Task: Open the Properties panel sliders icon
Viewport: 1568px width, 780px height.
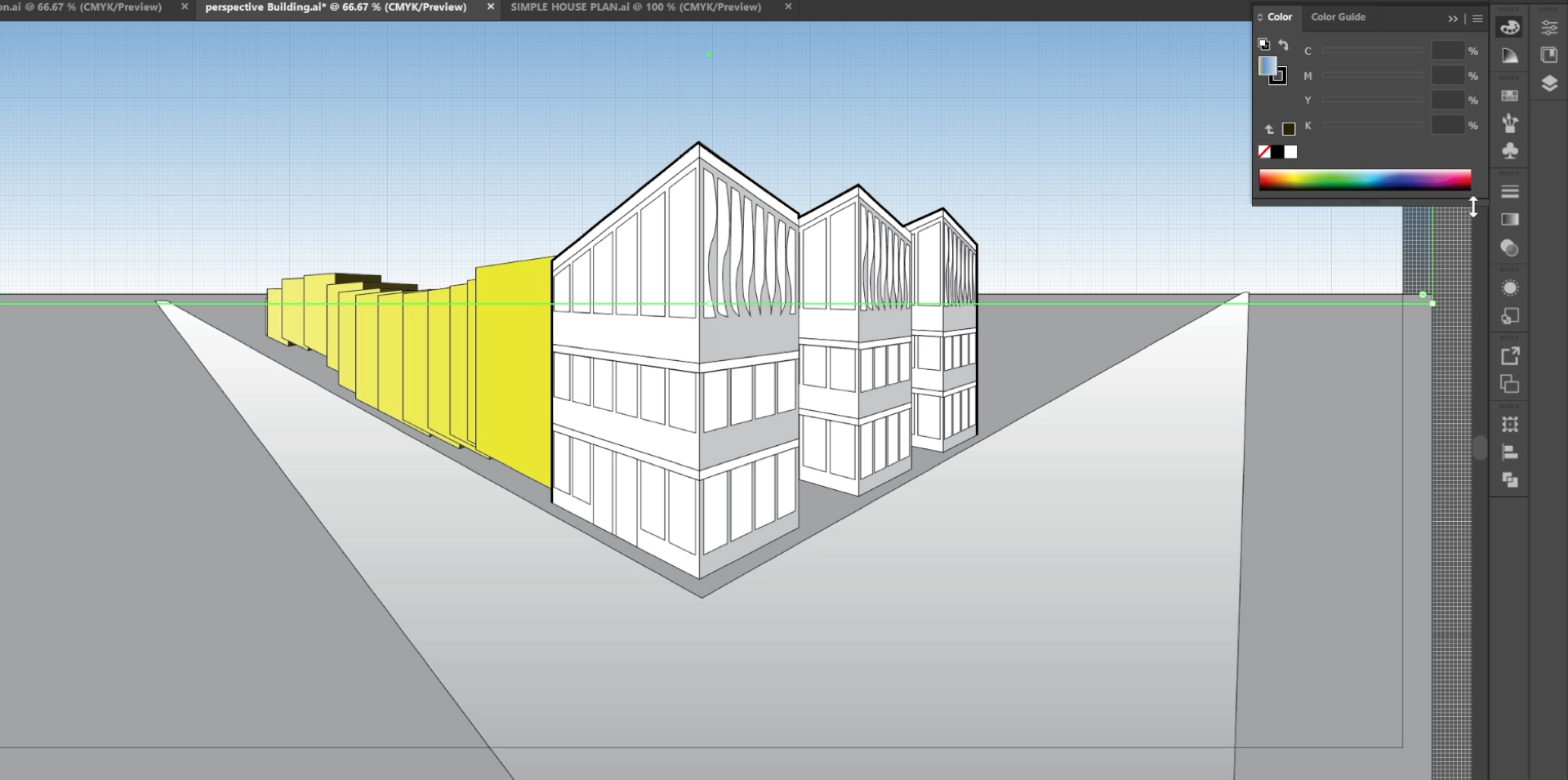Action: click(x=1548, y=28)
